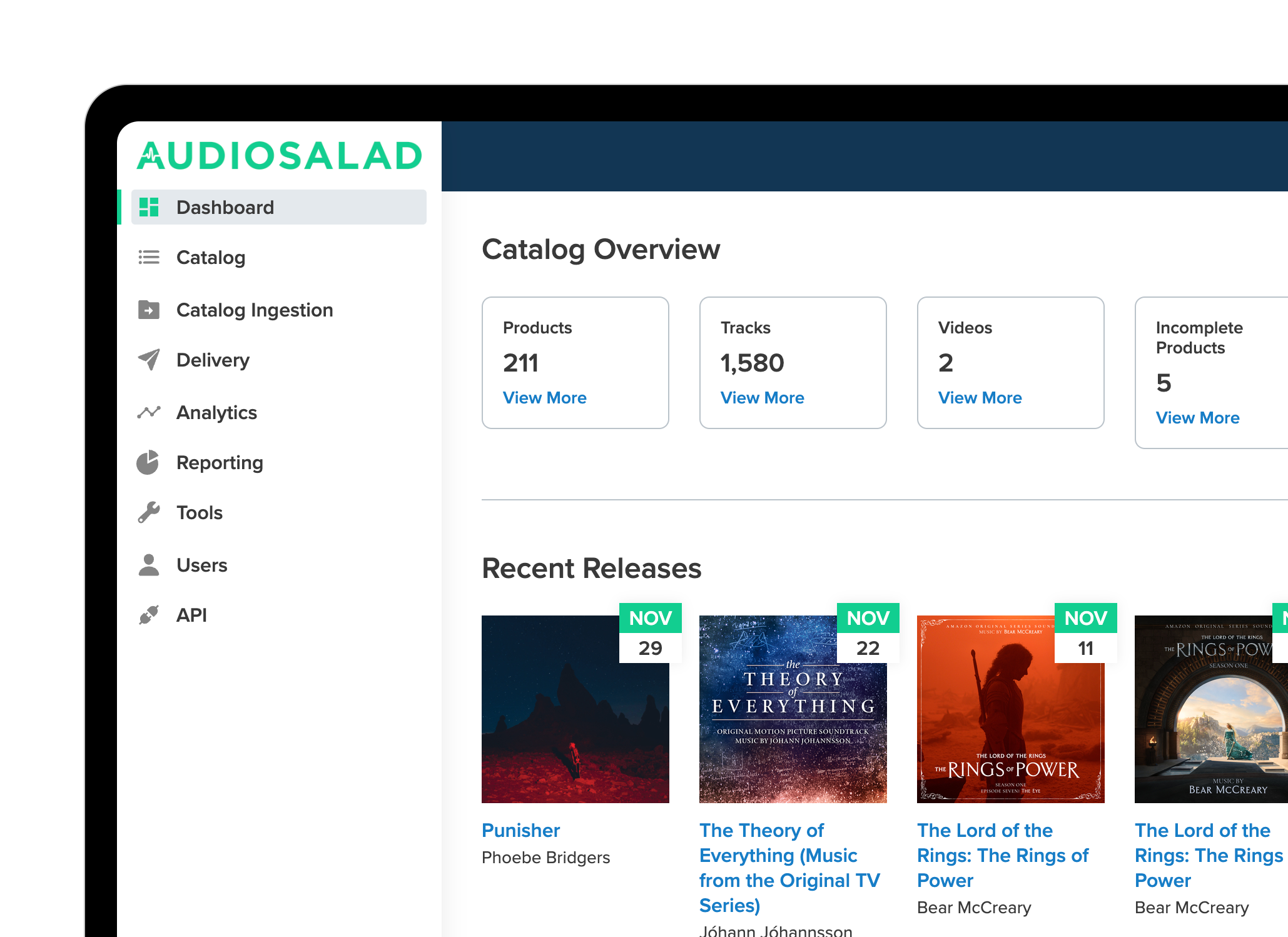Open the Punisher release title link
The width and height of the screenshot is (1288, 937).
(520, 830)
